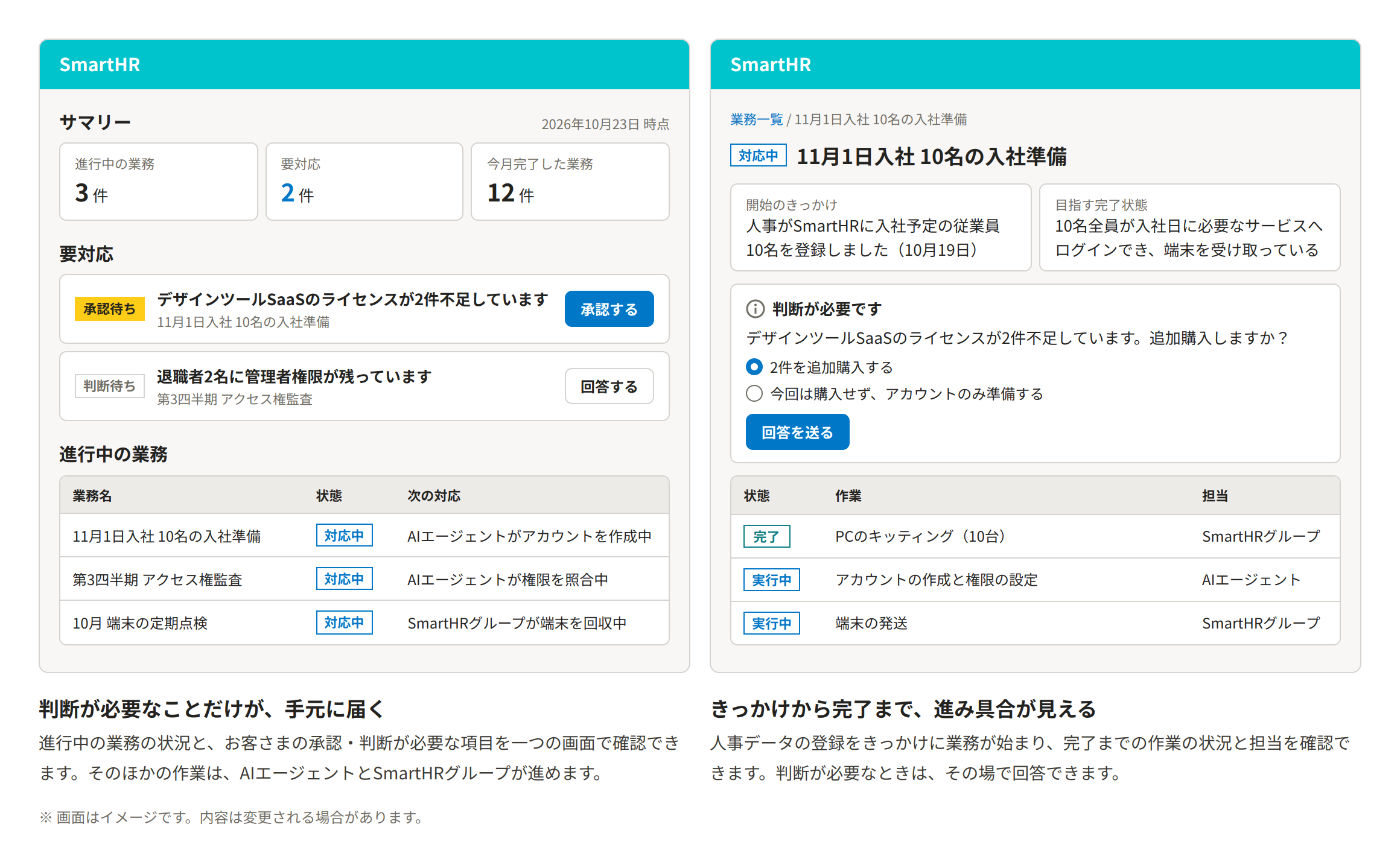Screen dimensions: 1400x865
Task: Click AIエージェント in 担当 column
Action: tap(1251, 580)
